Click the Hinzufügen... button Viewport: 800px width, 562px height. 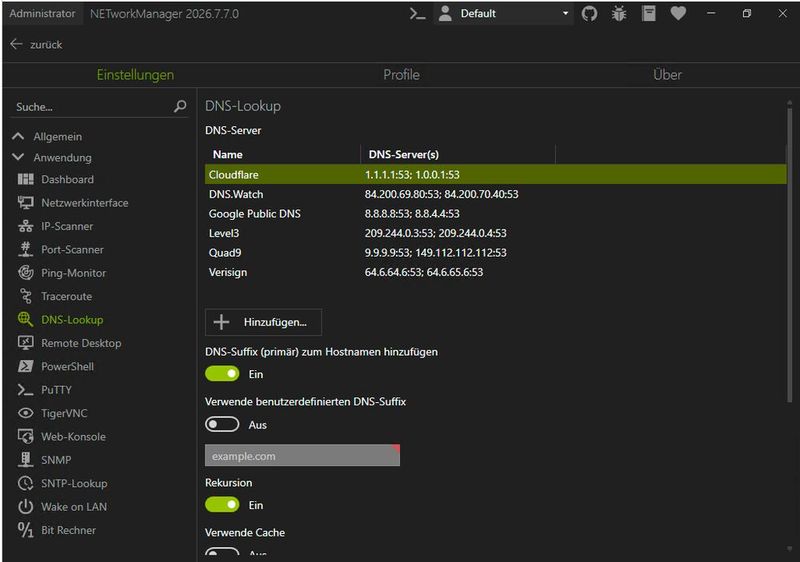[263, 322]
